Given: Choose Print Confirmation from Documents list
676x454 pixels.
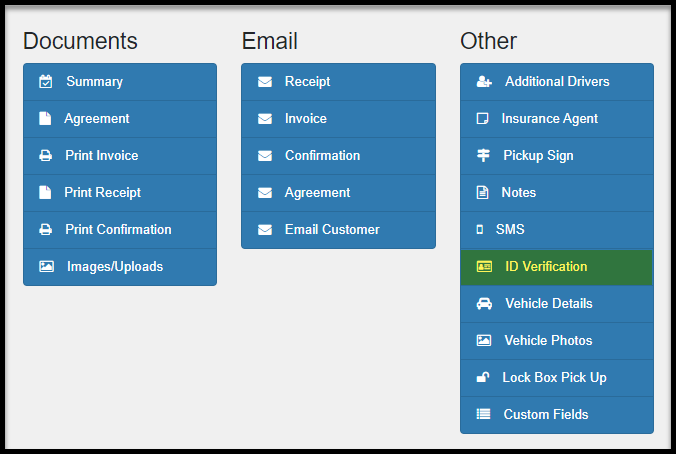Looking at the screenshot, I should 120,230.
